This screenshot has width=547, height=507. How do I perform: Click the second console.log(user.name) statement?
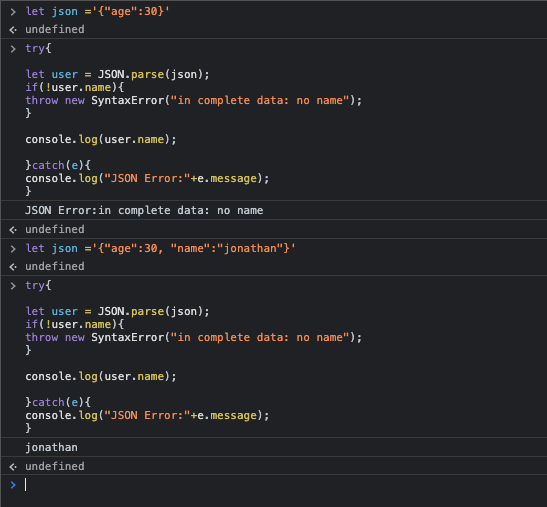tap(101, 376)
